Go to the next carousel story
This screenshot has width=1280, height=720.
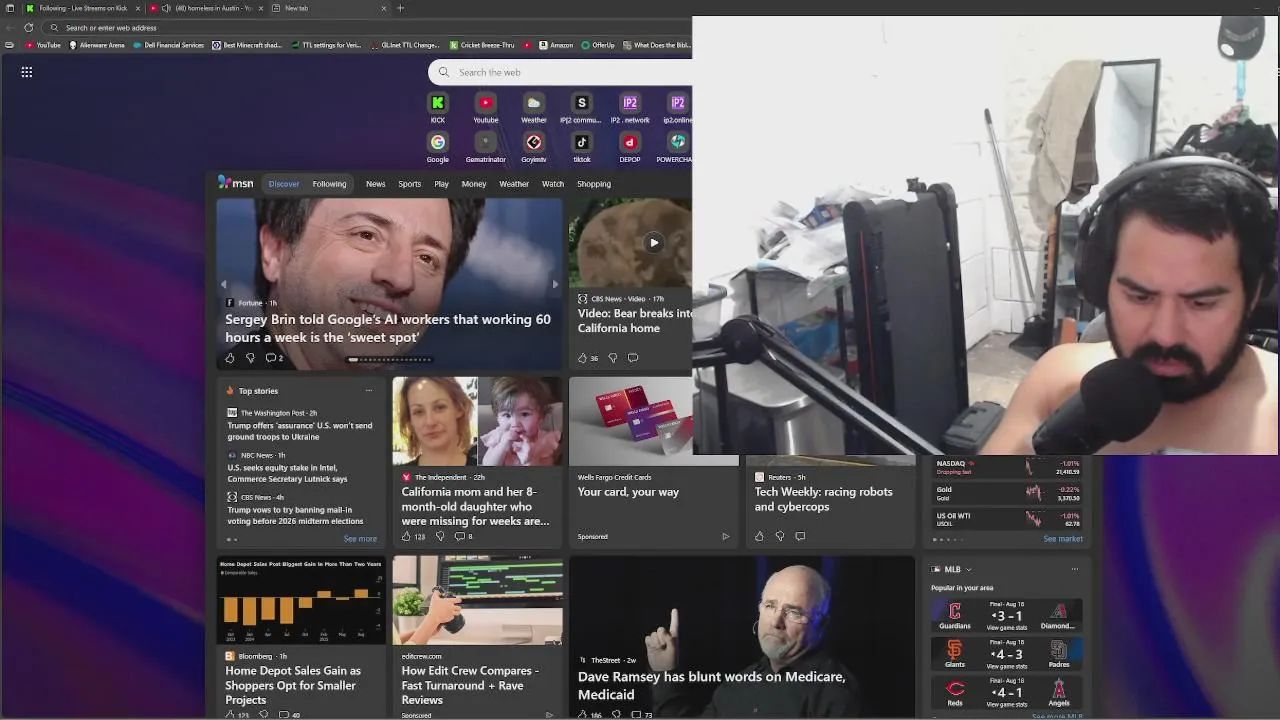pos(555,284)
